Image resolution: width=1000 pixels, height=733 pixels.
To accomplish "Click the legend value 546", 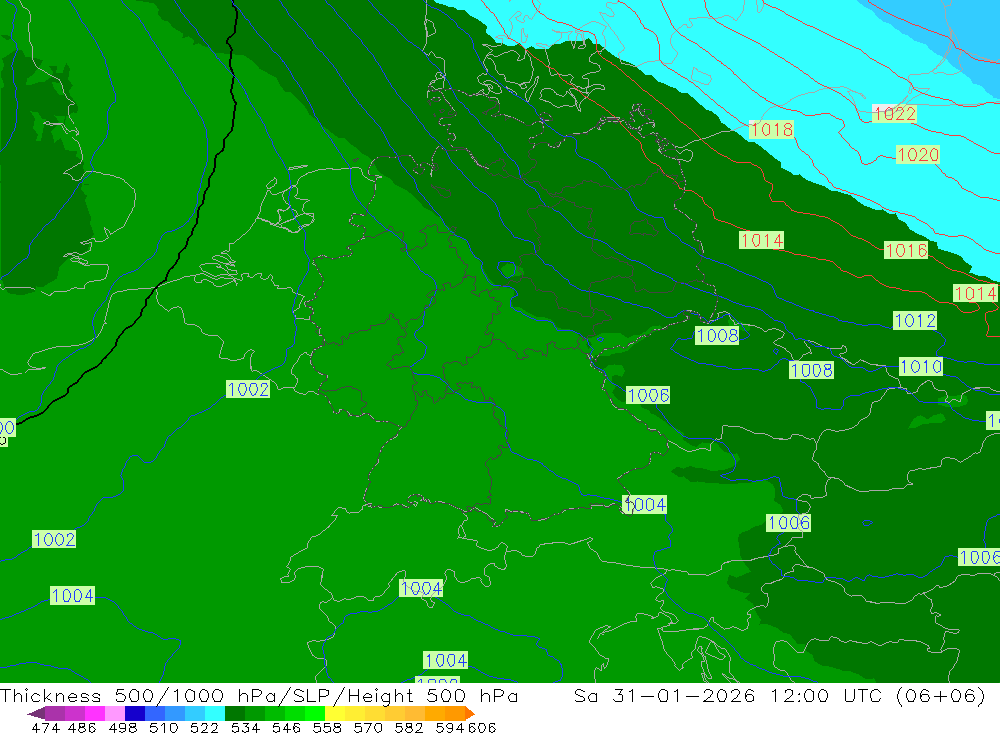I will (x=286, y=728).
